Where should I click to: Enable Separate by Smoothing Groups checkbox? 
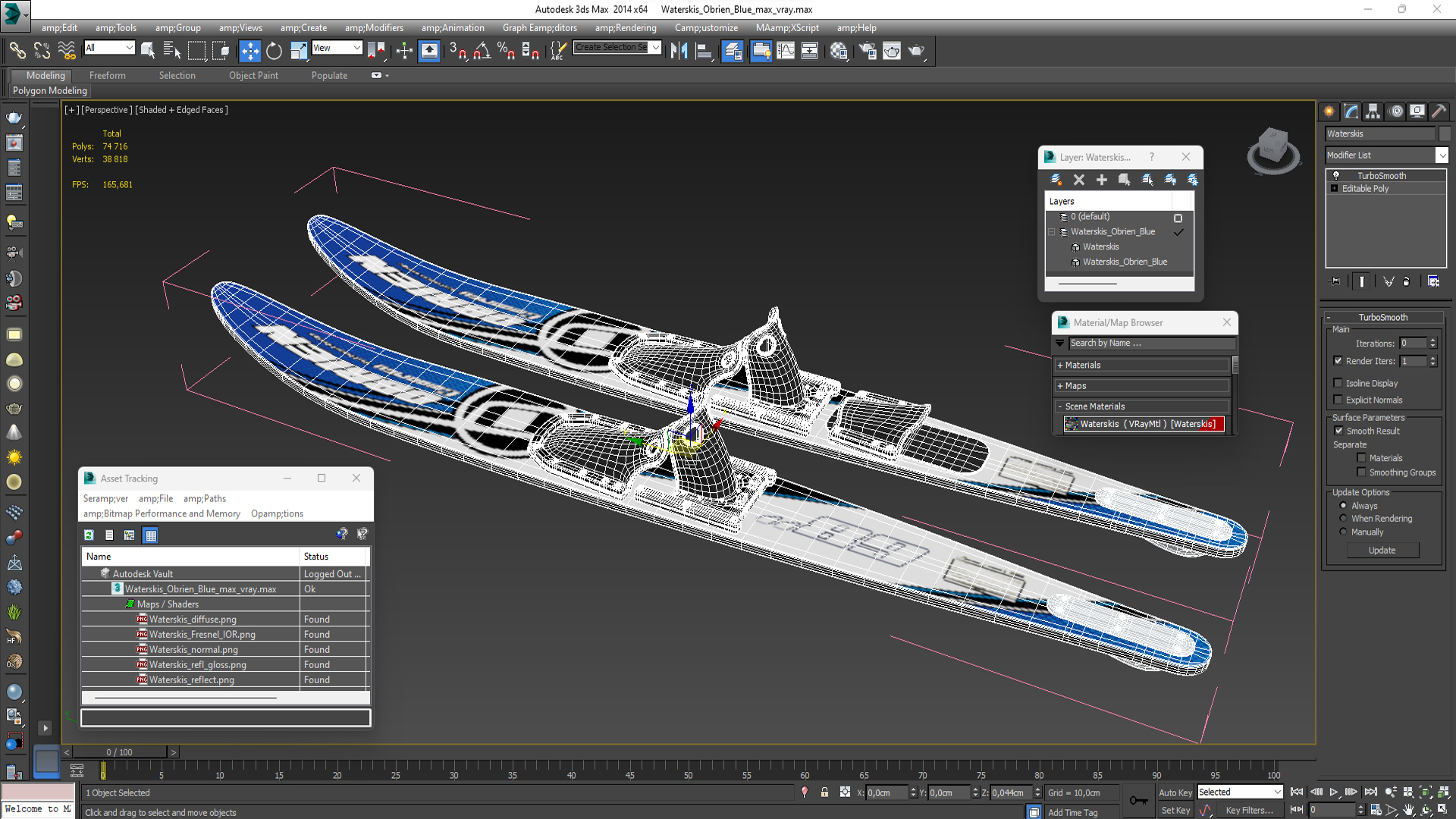(1361, 472)
